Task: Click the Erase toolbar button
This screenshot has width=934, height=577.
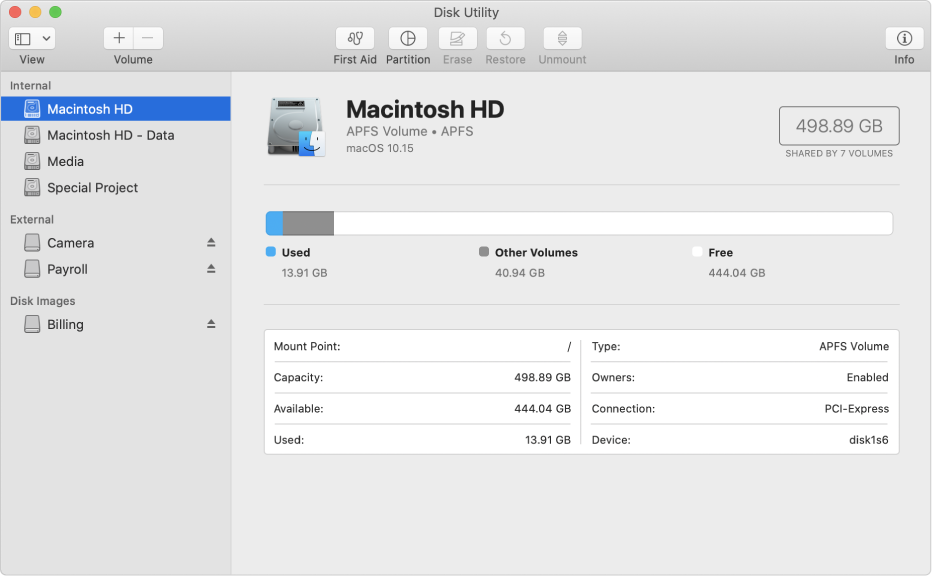Action: point(457,39)
